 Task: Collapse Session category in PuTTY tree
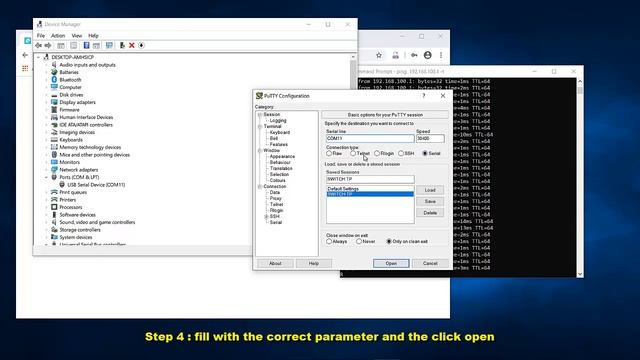pos(260,115)
